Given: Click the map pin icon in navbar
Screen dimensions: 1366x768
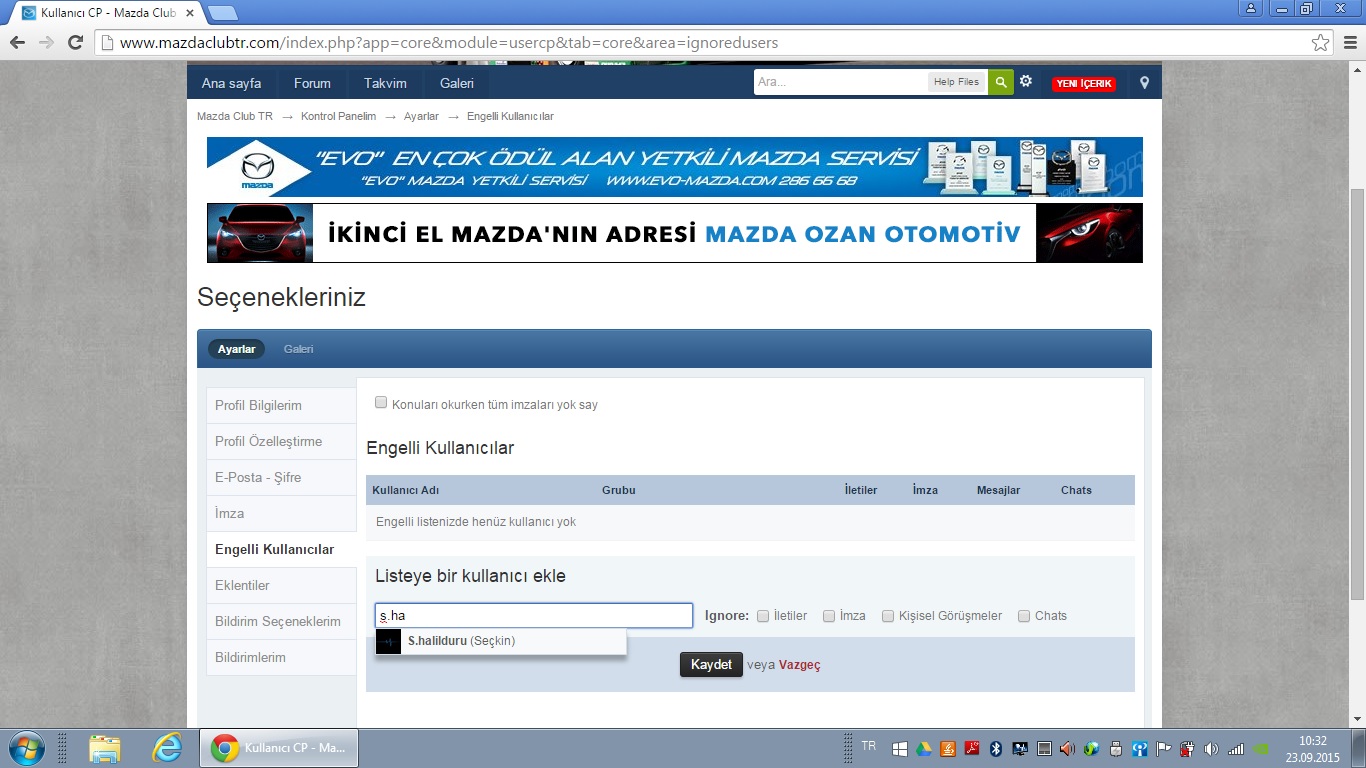Looking at the screenshot, I should pyautogui.click(x=1145, y=83).
